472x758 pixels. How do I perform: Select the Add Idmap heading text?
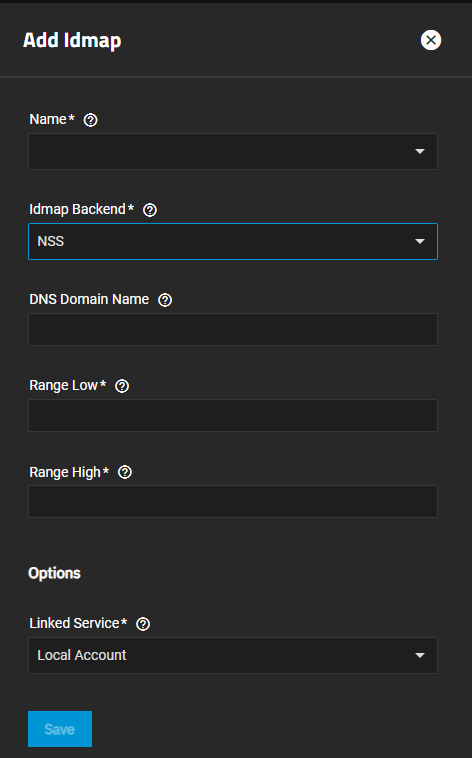(72, 41)
